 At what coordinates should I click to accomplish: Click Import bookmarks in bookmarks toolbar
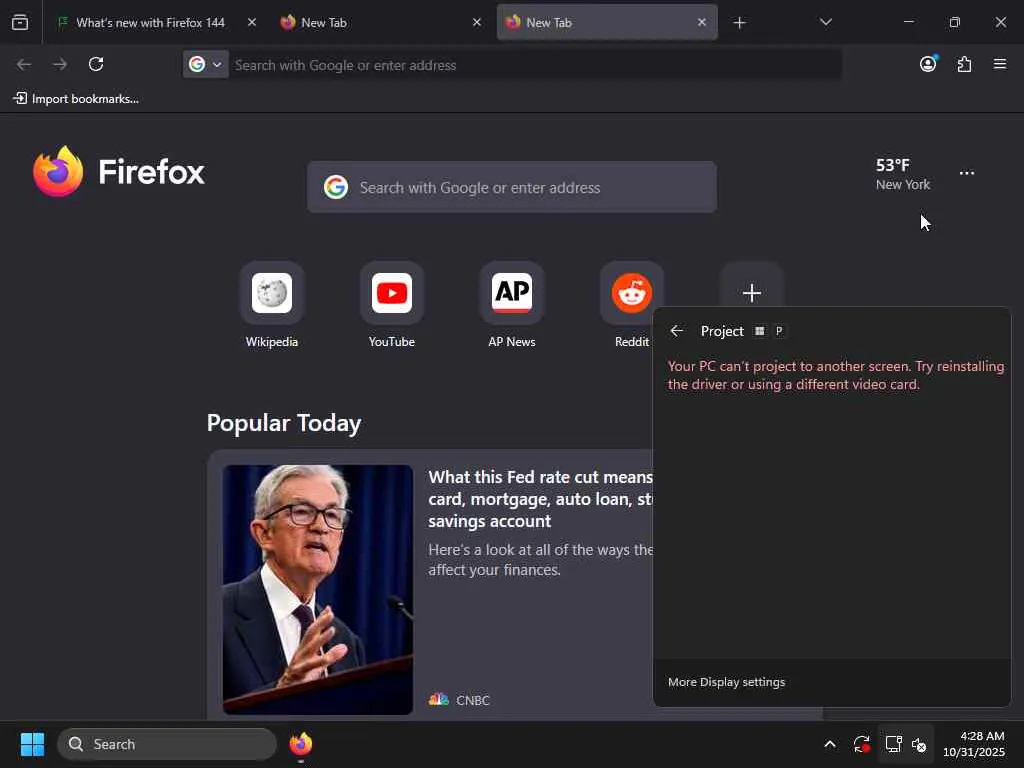click(76, 99)
